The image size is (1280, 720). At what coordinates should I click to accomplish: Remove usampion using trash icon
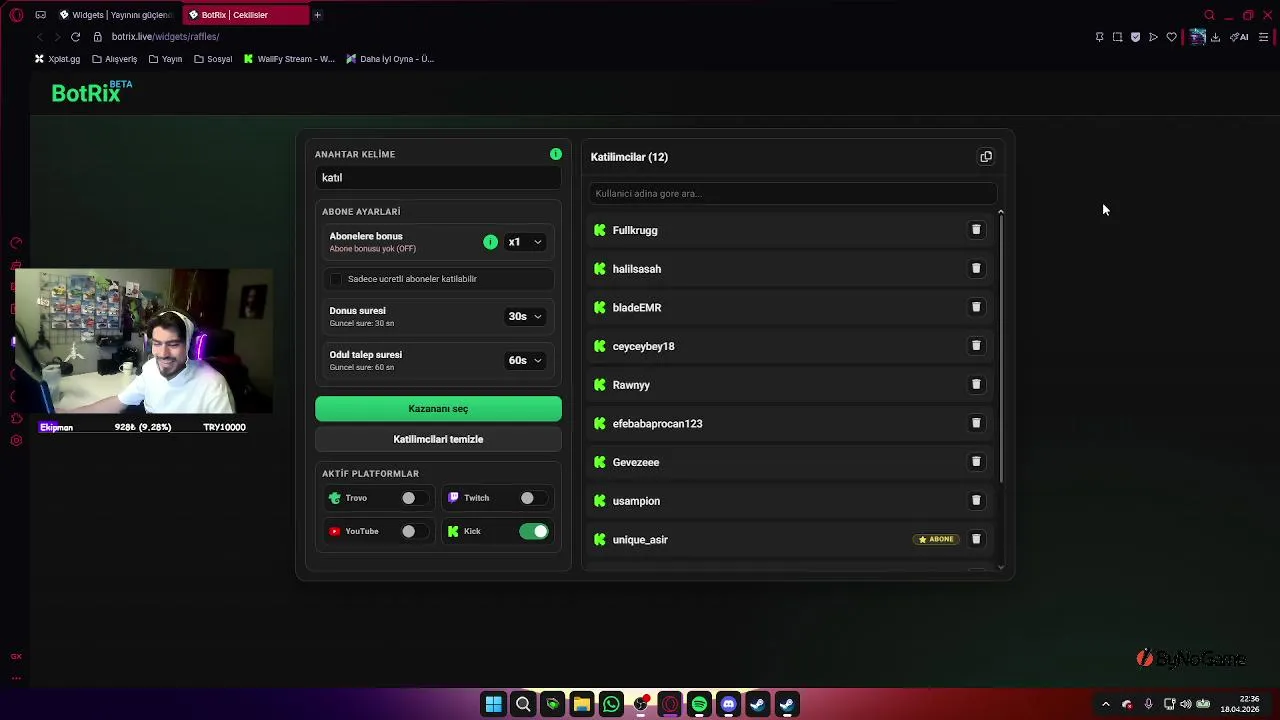pyautogui.click(x=976, y=501)
